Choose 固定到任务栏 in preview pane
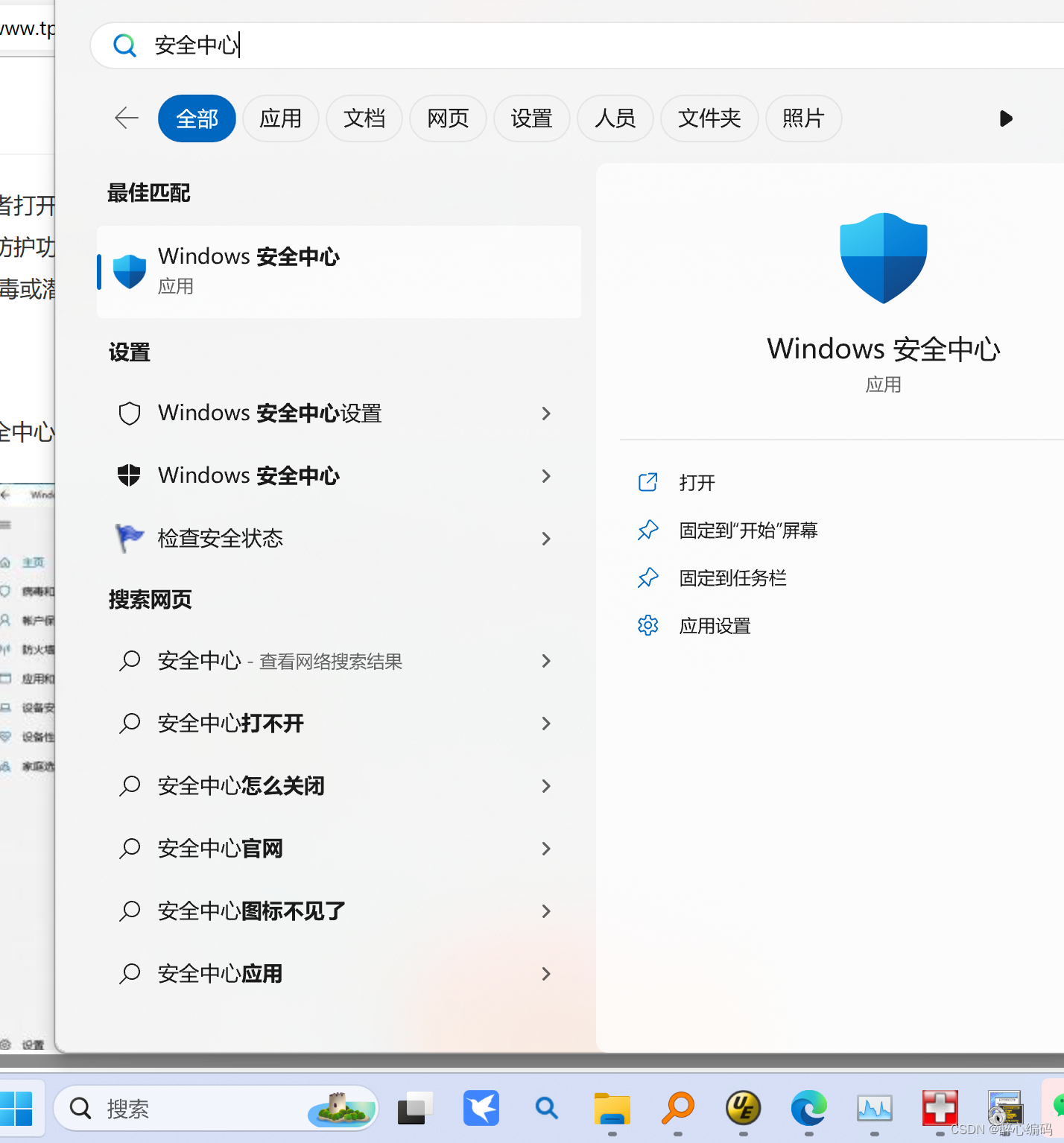This screenshot has height=1143, width=1064. pyautogui.click(x=733, y=578)
